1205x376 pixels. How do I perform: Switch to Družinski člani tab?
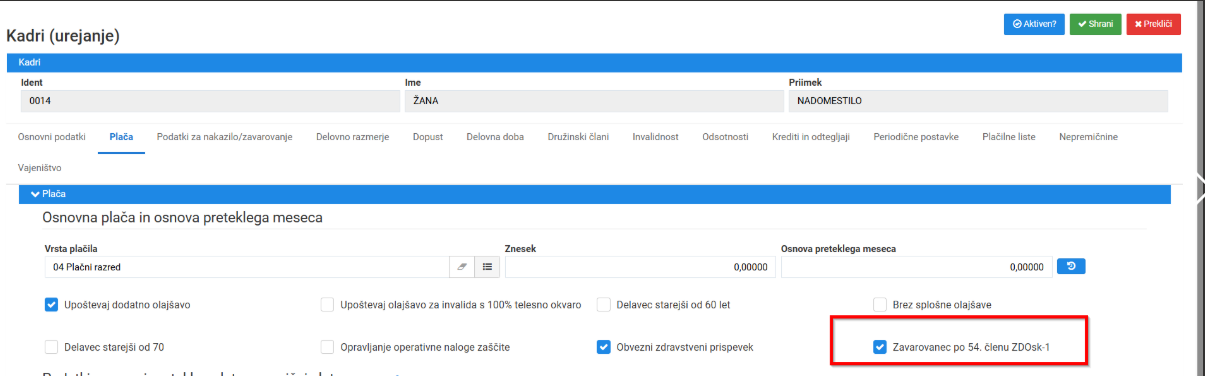click(578, 136)
